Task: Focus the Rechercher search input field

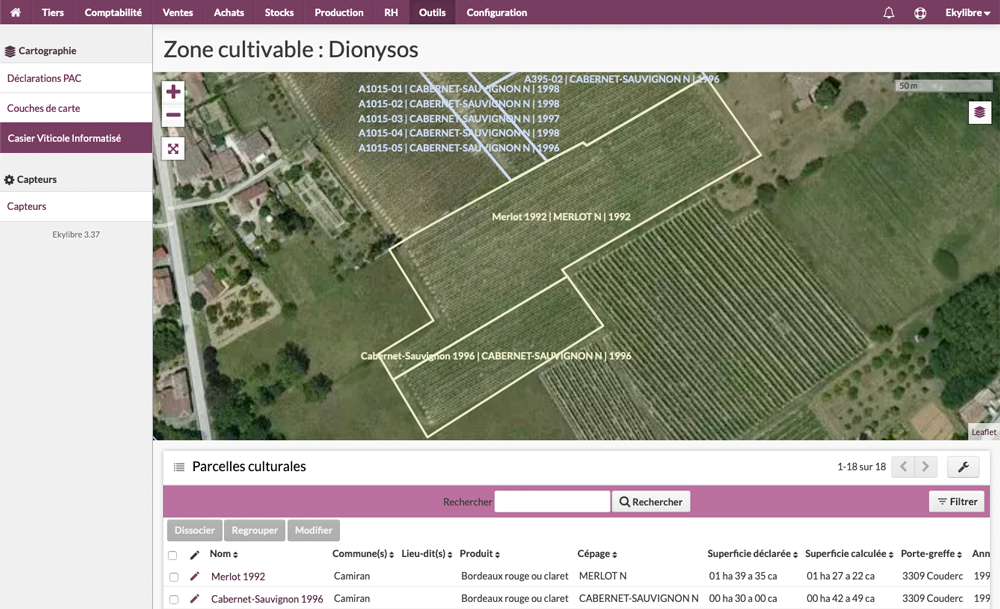Action: click(552, 502)
